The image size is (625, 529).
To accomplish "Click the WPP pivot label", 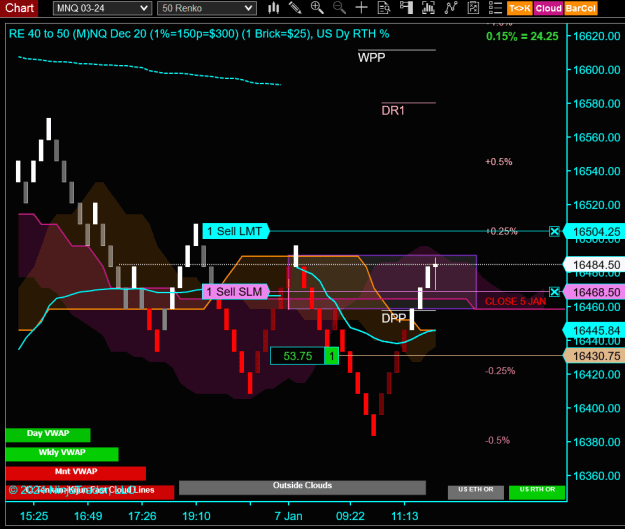I will click(371, 58).
